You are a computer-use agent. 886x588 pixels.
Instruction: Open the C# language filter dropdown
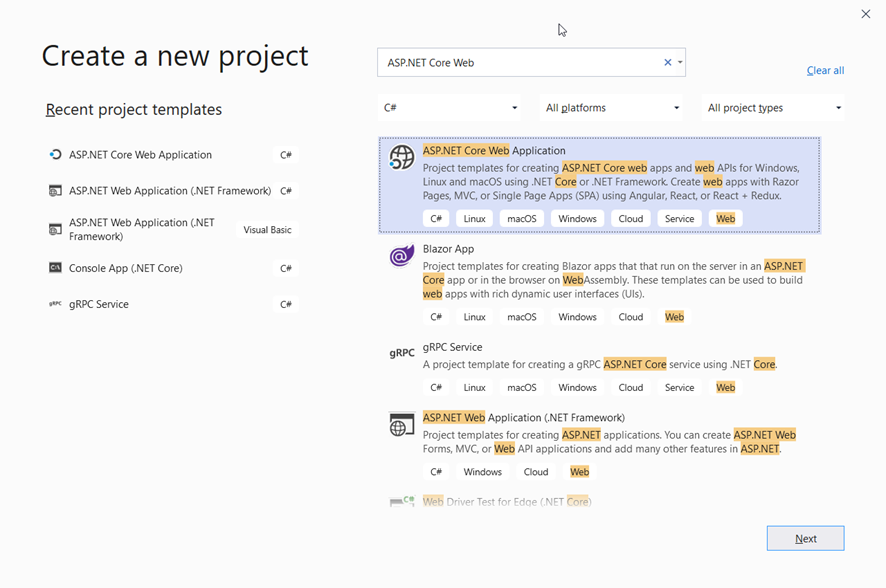(450, 107)
